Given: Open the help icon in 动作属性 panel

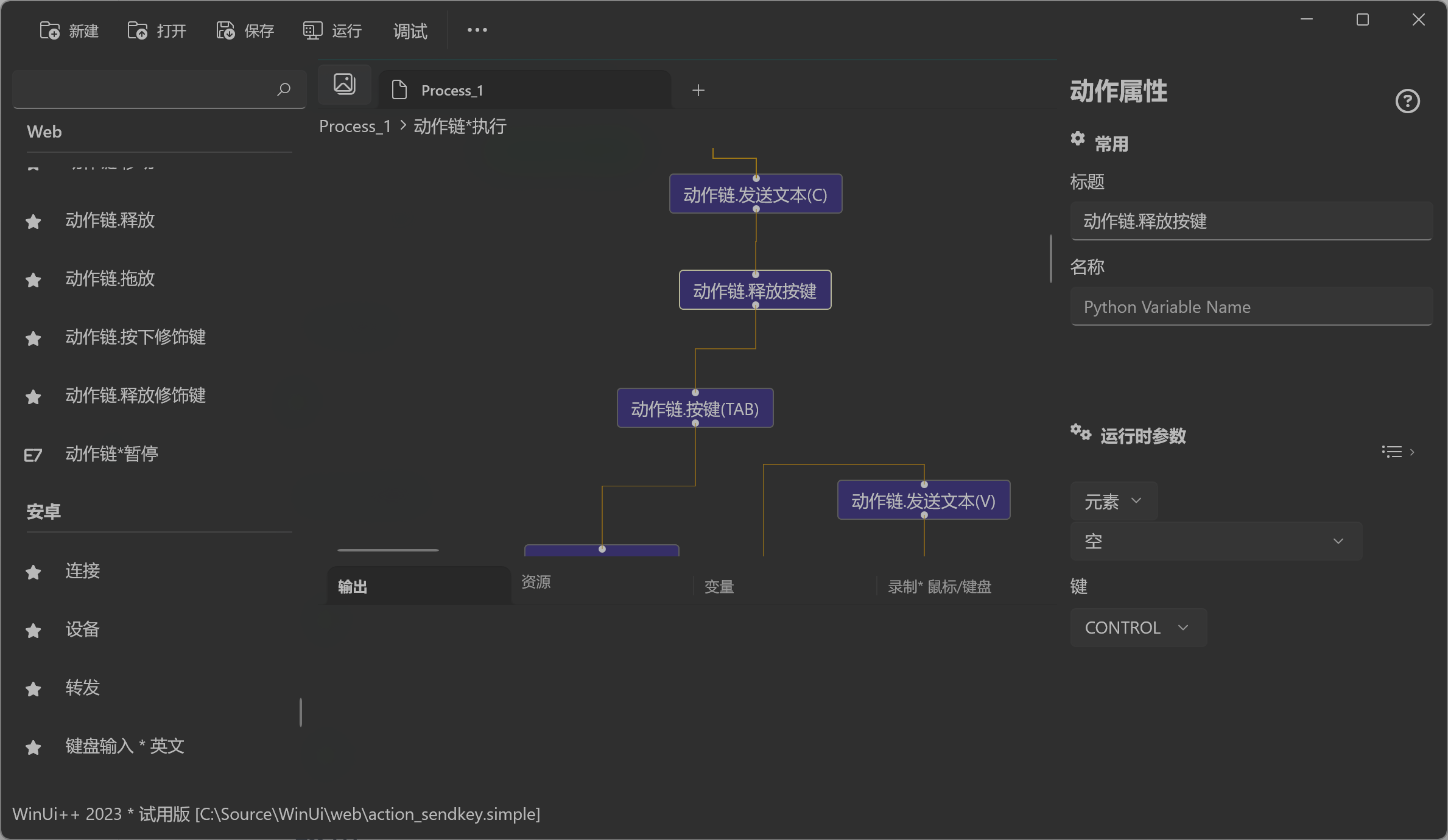Looking at the screenshot, I should 1407,101.
